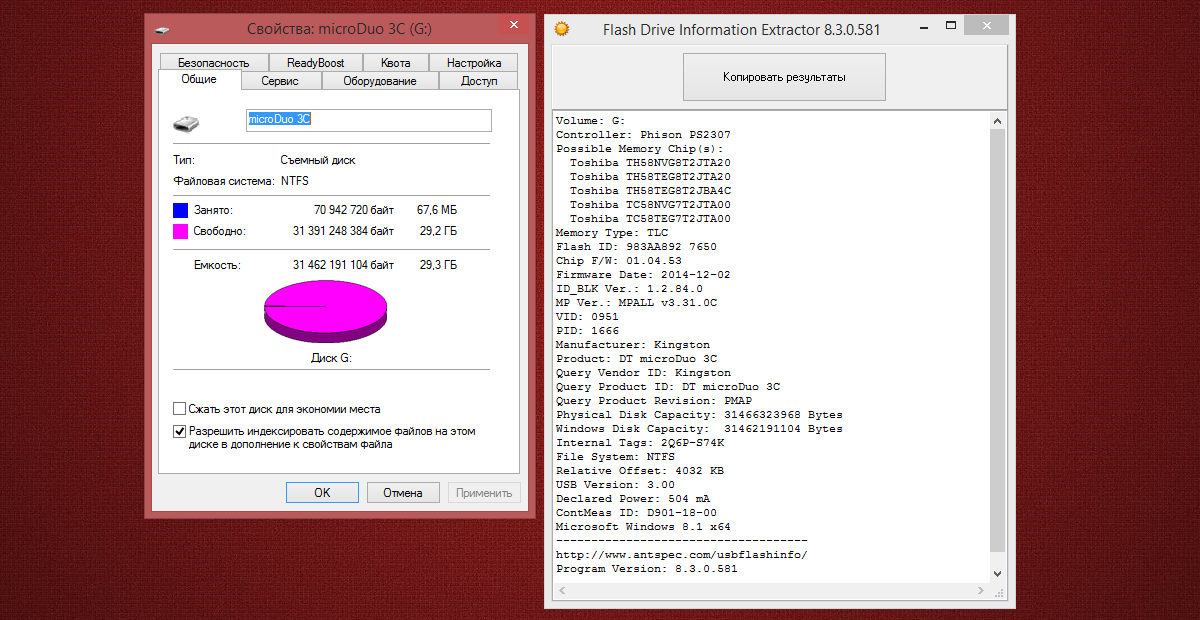1200x620 pixels.
Task: Click the 'PID: 1666' line
Action: point(587,330)
